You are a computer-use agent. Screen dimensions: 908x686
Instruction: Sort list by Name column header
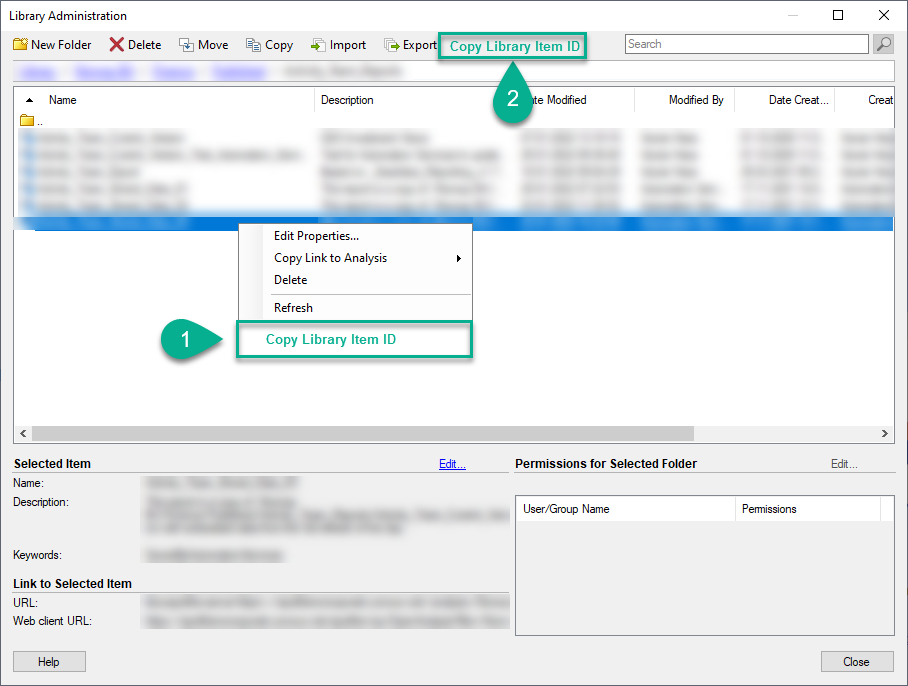click(x=63, y=100)
